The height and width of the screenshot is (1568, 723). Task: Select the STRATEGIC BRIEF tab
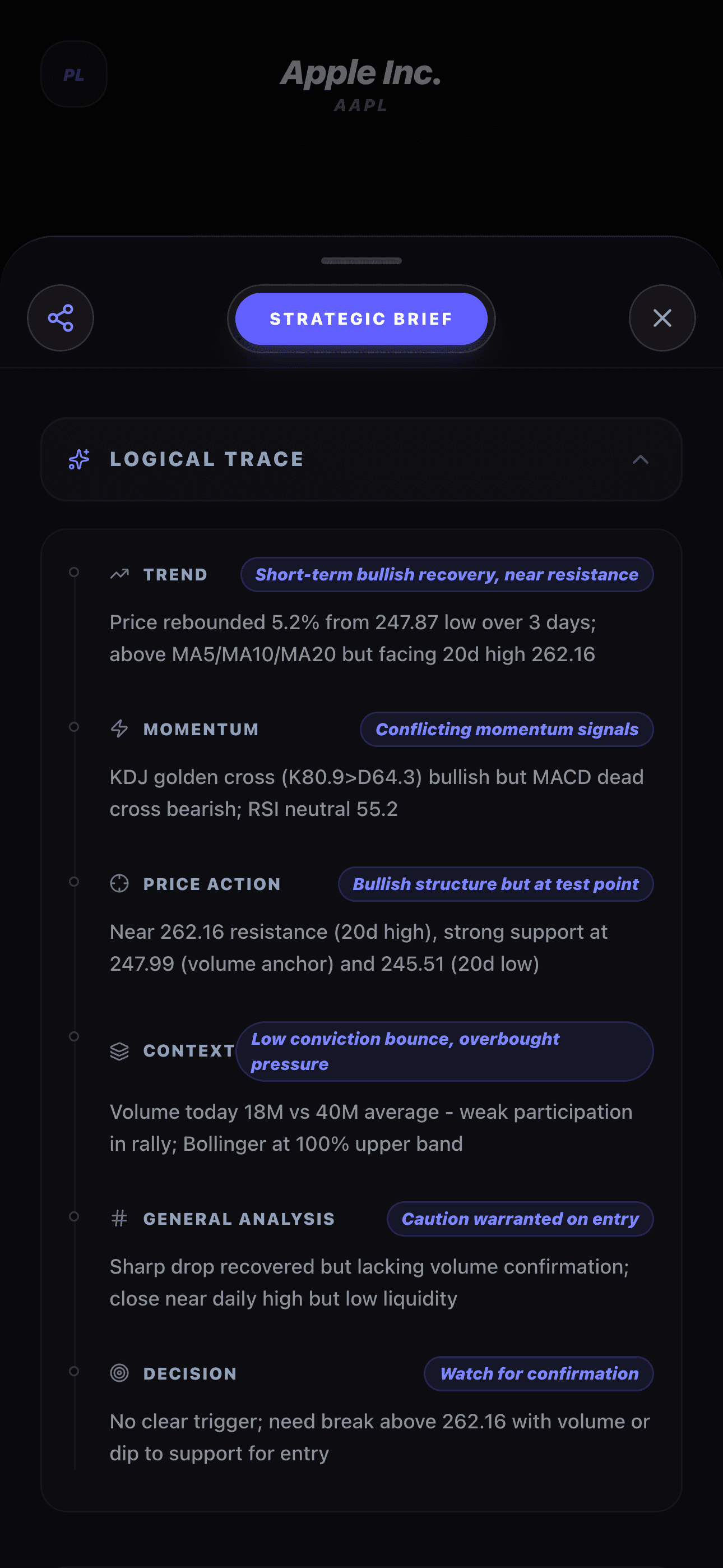point(360,318)
